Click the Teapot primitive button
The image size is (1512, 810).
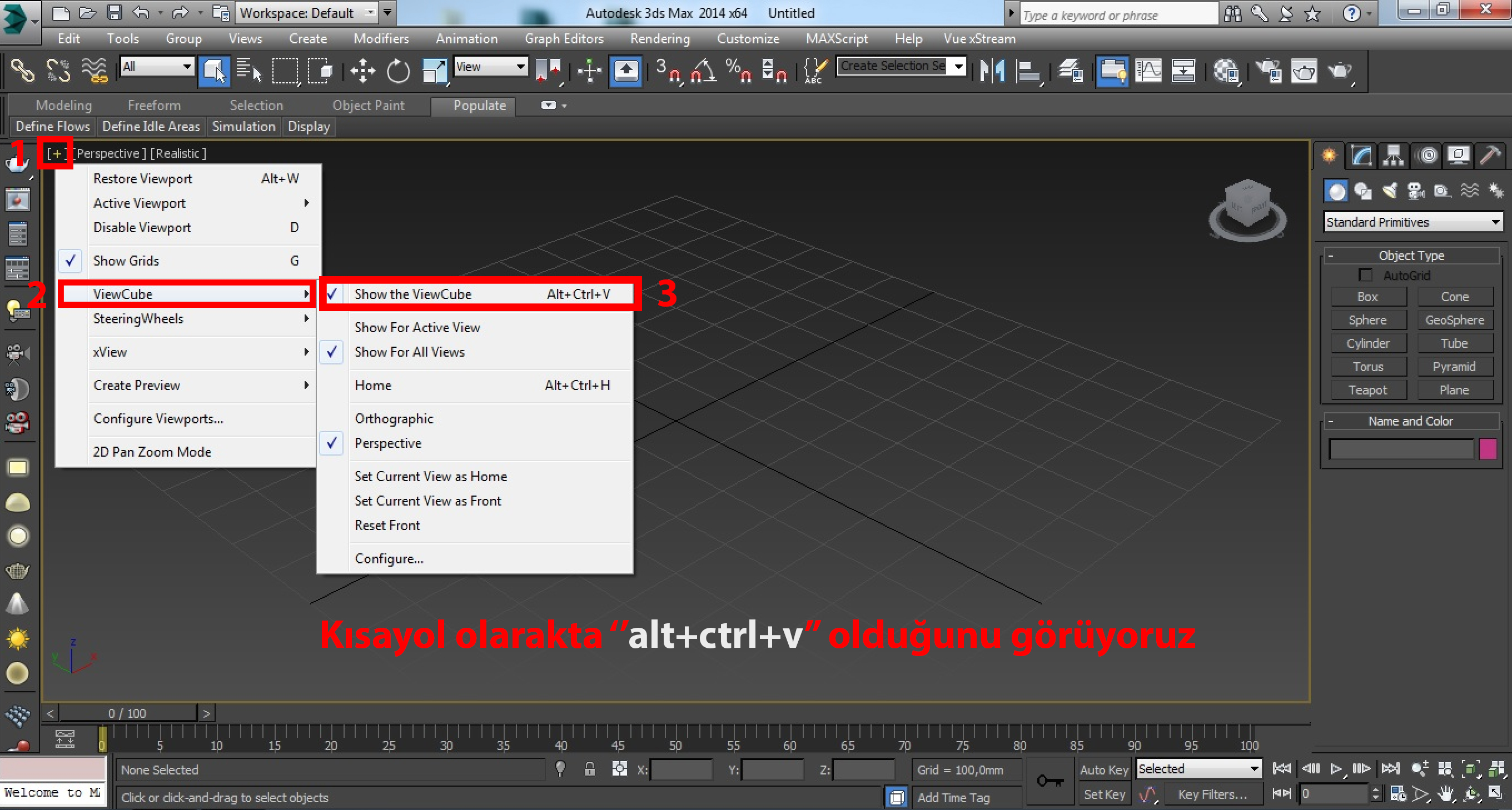click(x=1368, y=389)
